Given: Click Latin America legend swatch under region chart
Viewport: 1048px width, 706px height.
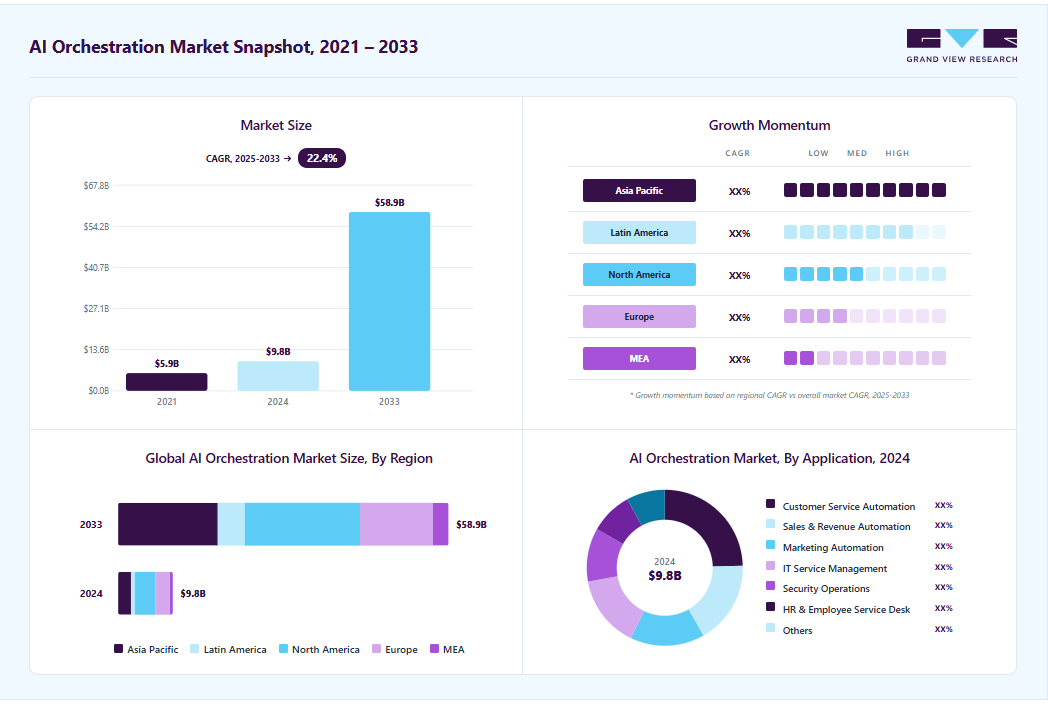Looking at the screenshot, I should pos(194,649).
